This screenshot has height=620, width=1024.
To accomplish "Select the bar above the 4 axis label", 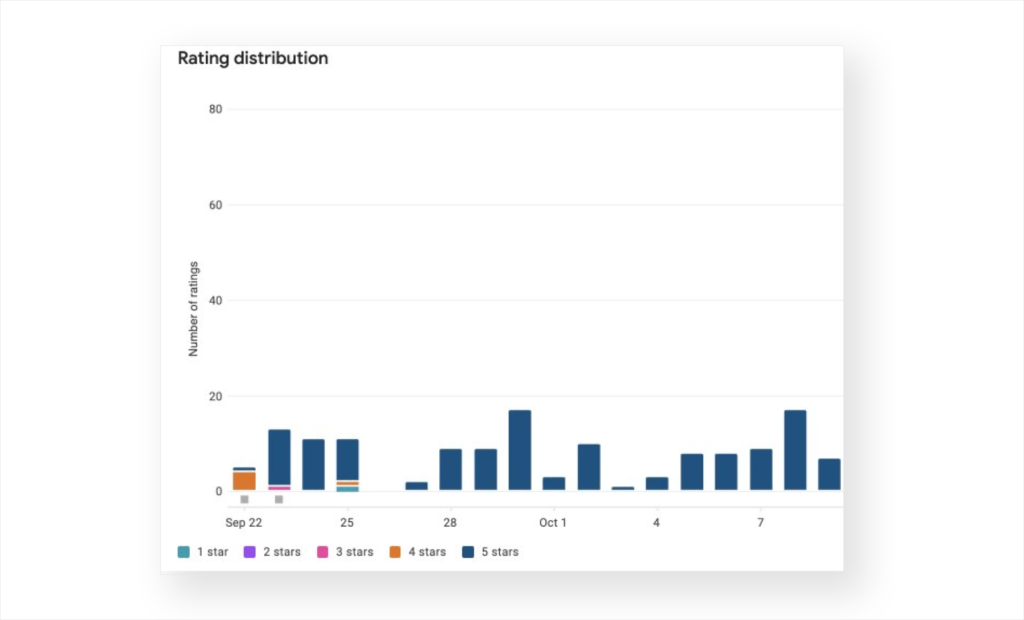I will (657, 483).
